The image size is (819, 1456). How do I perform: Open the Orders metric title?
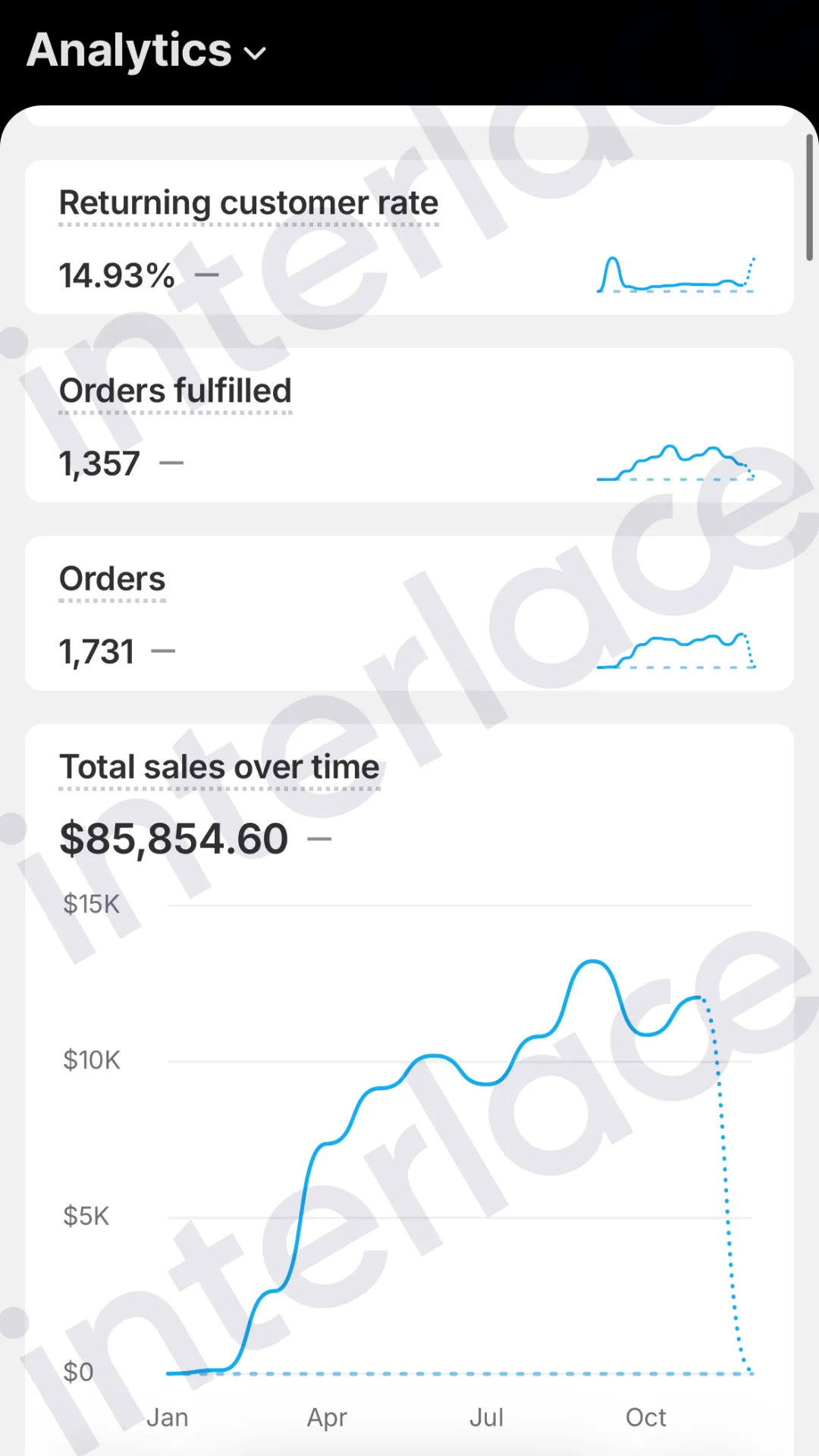pos(112,579)
